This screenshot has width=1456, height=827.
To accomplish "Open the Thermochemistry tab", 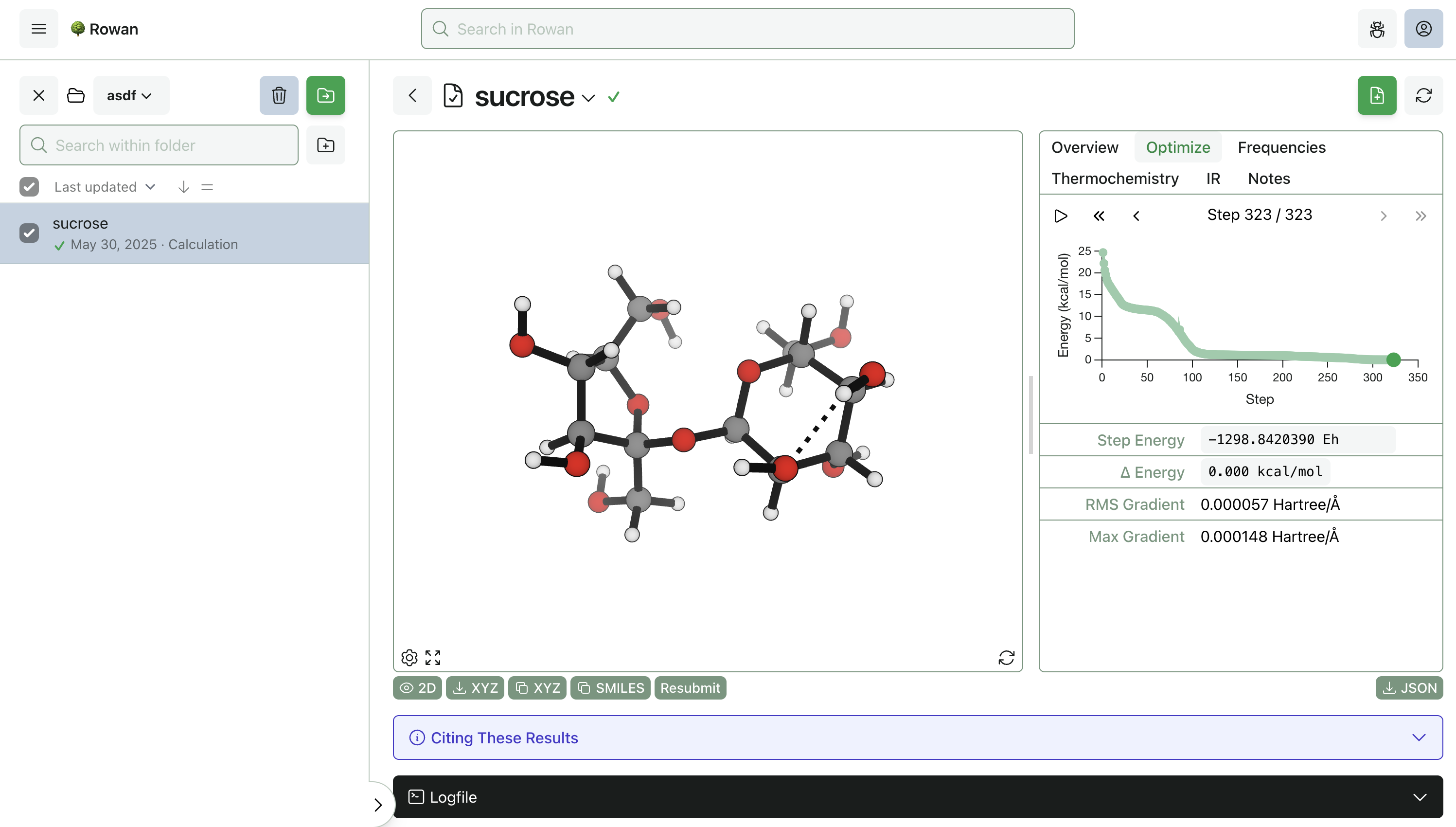I will click(1115, 179).
